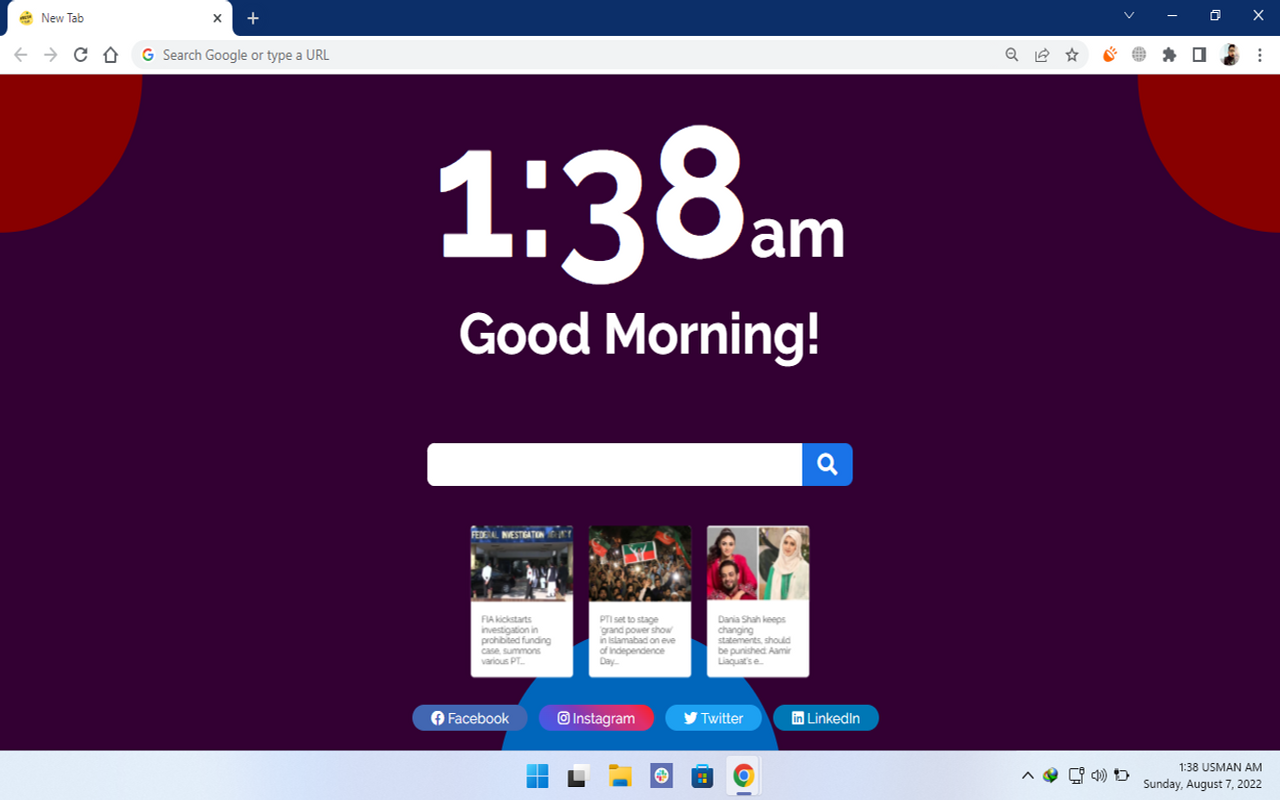Open FIA kickstarts investigation news card

[522, 601]
